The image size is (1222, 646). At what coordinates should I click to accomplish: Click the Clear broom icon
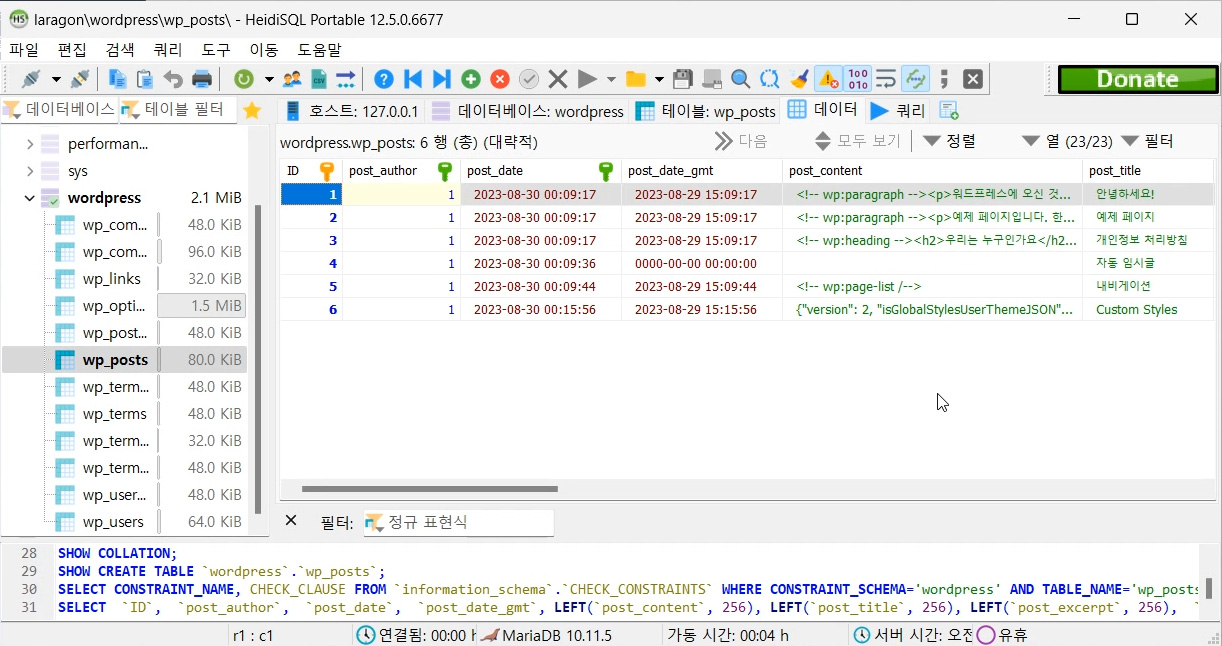[799, 79]
